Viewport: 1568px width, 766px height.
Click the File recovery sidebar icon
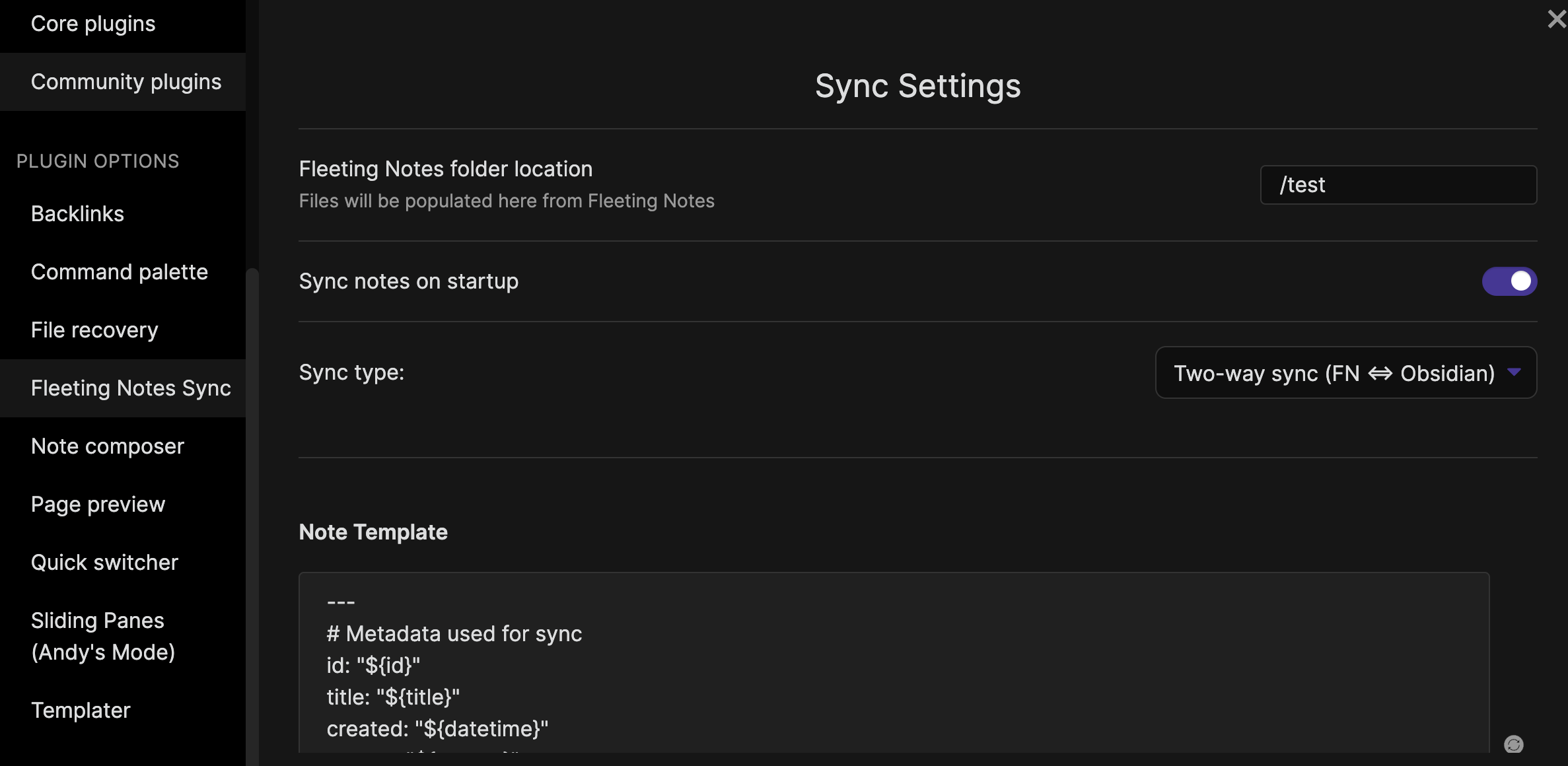coord(94,329)
